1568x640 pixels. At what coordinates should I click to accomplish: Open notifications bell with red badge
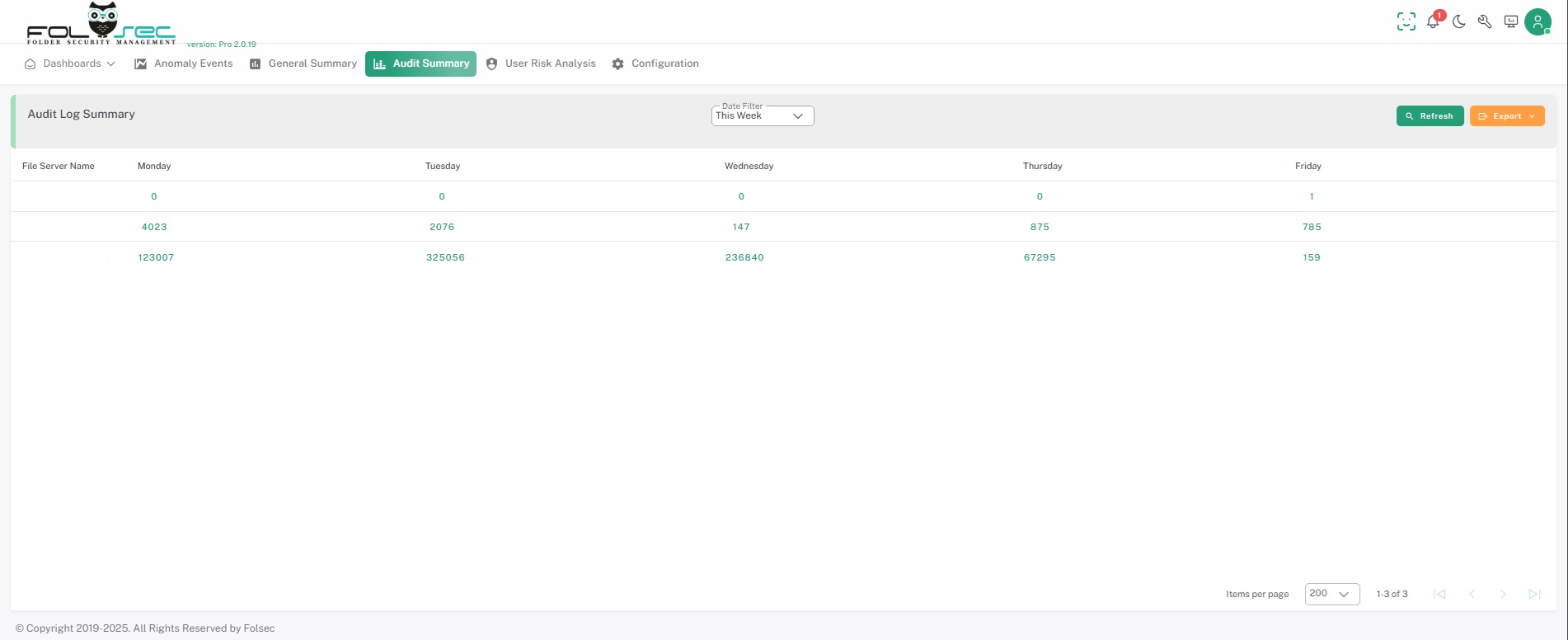click(x=1433, y=22)
